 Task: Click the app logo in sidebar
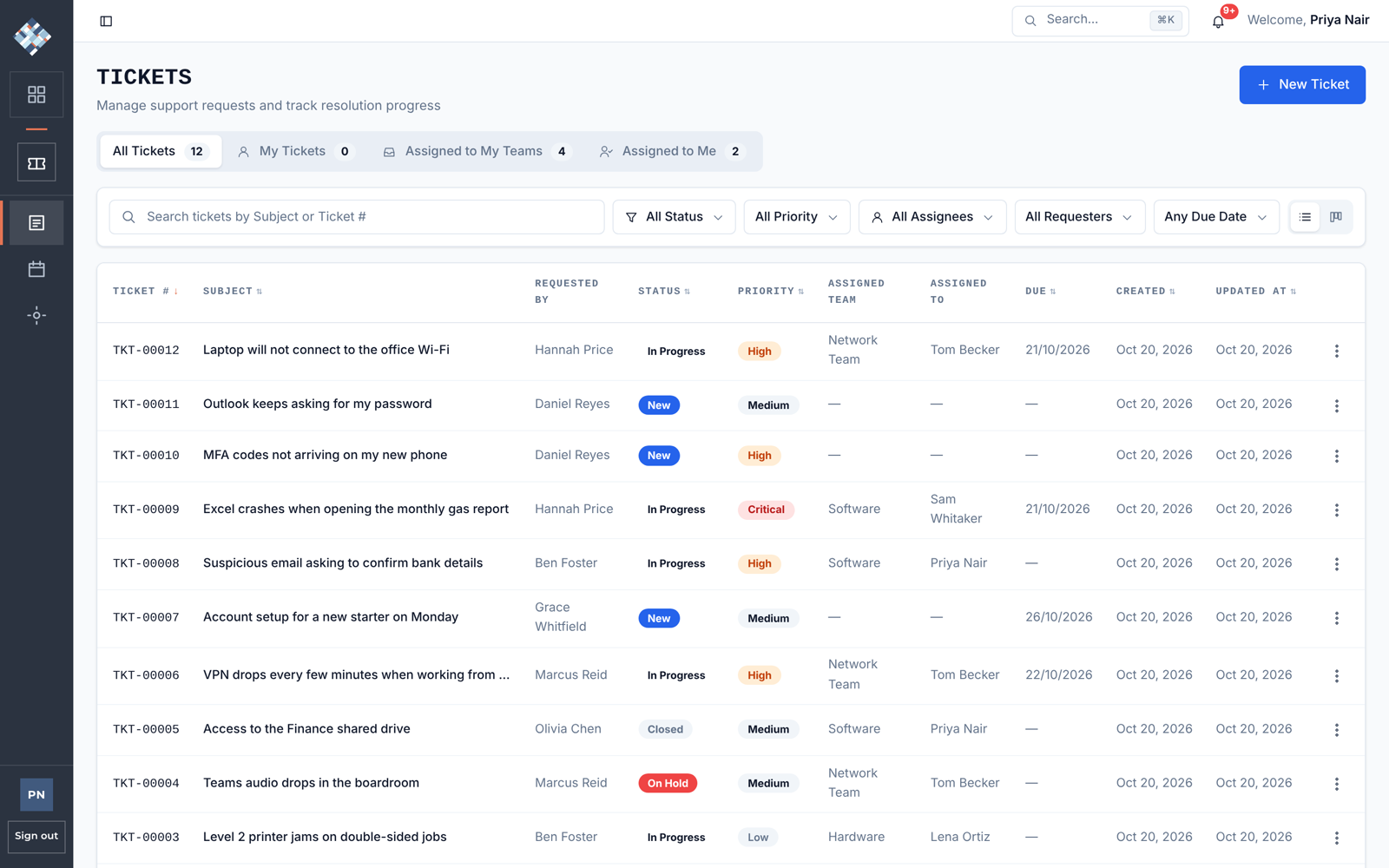33,36
